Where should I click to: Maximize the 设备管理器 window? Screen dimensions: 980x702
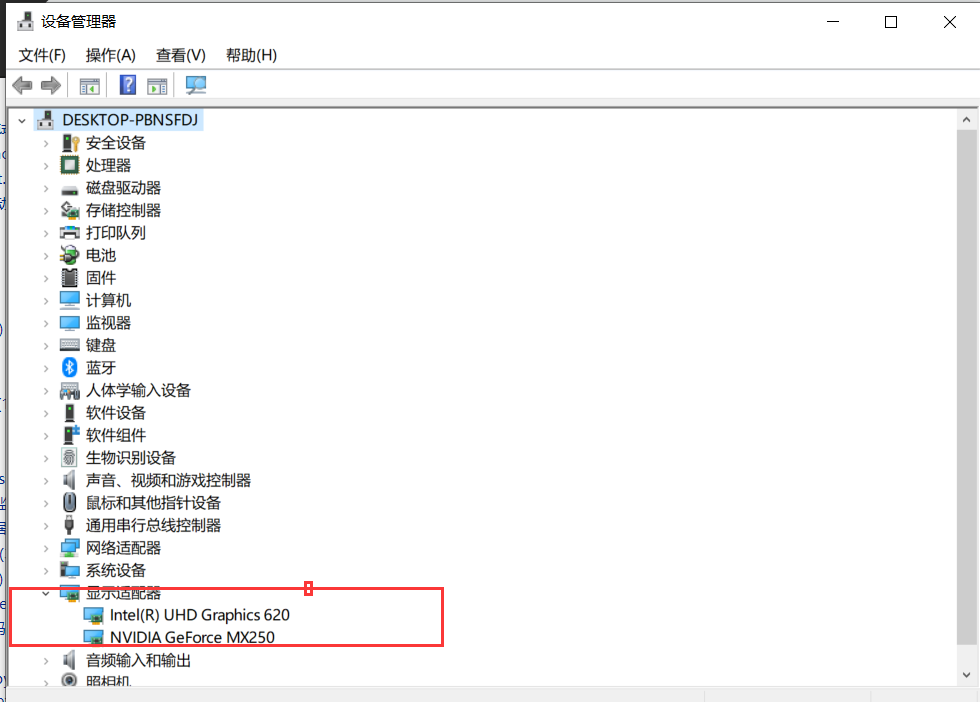click(x=891, y=22)
